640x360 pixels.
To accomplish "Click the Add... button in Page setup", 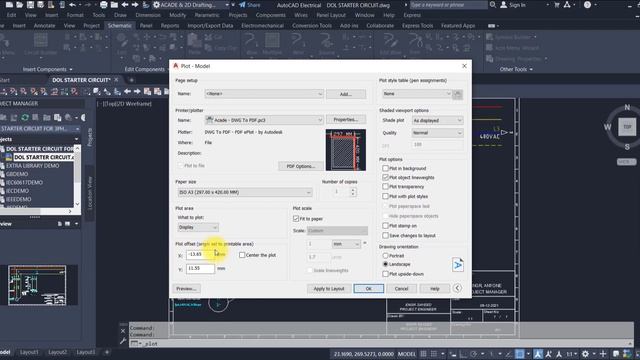I will (x=346, y=94).
